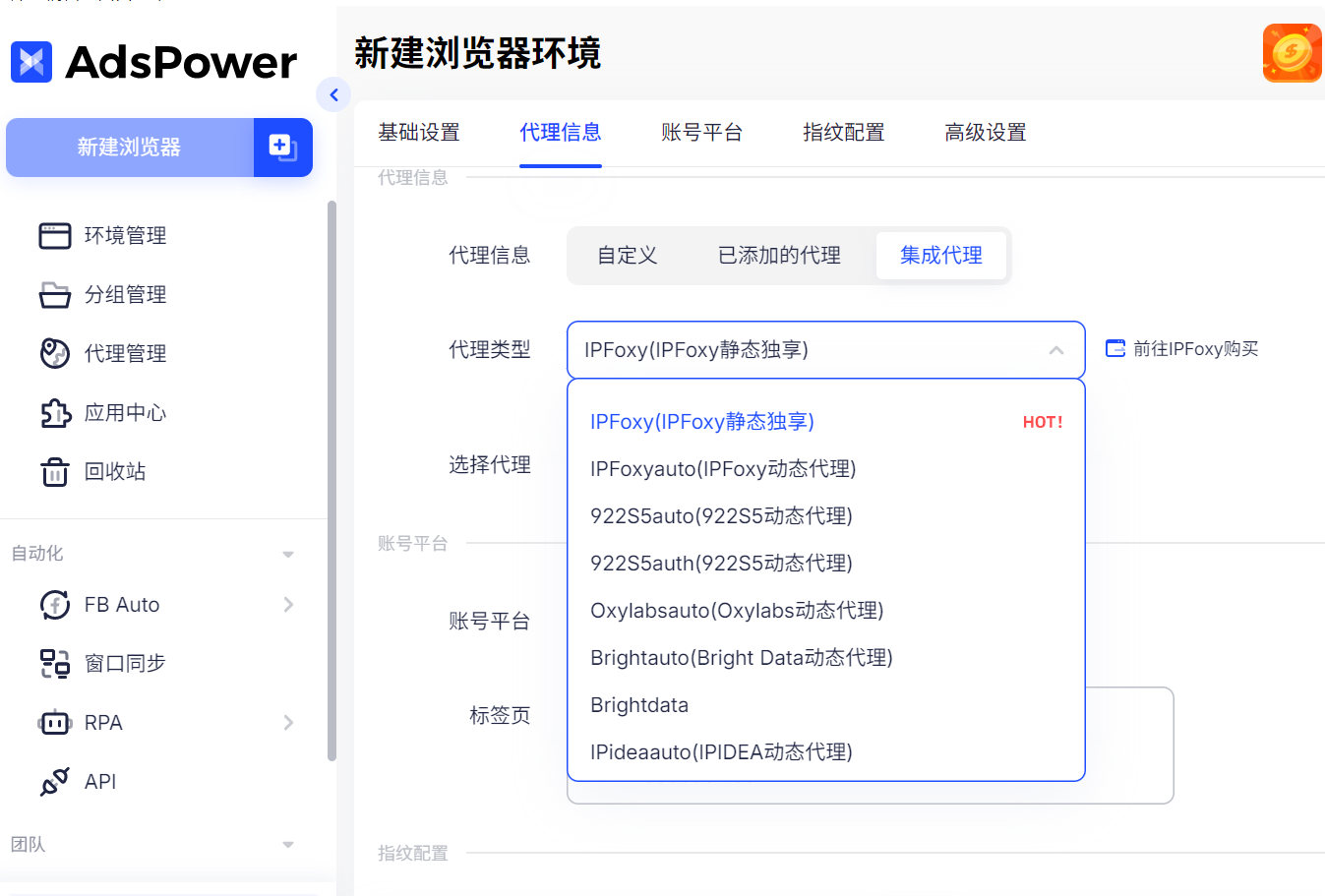Click the 新建浏览器环境 page title
This screenshot has width=1325, height=896.
(x=477, y=53)
